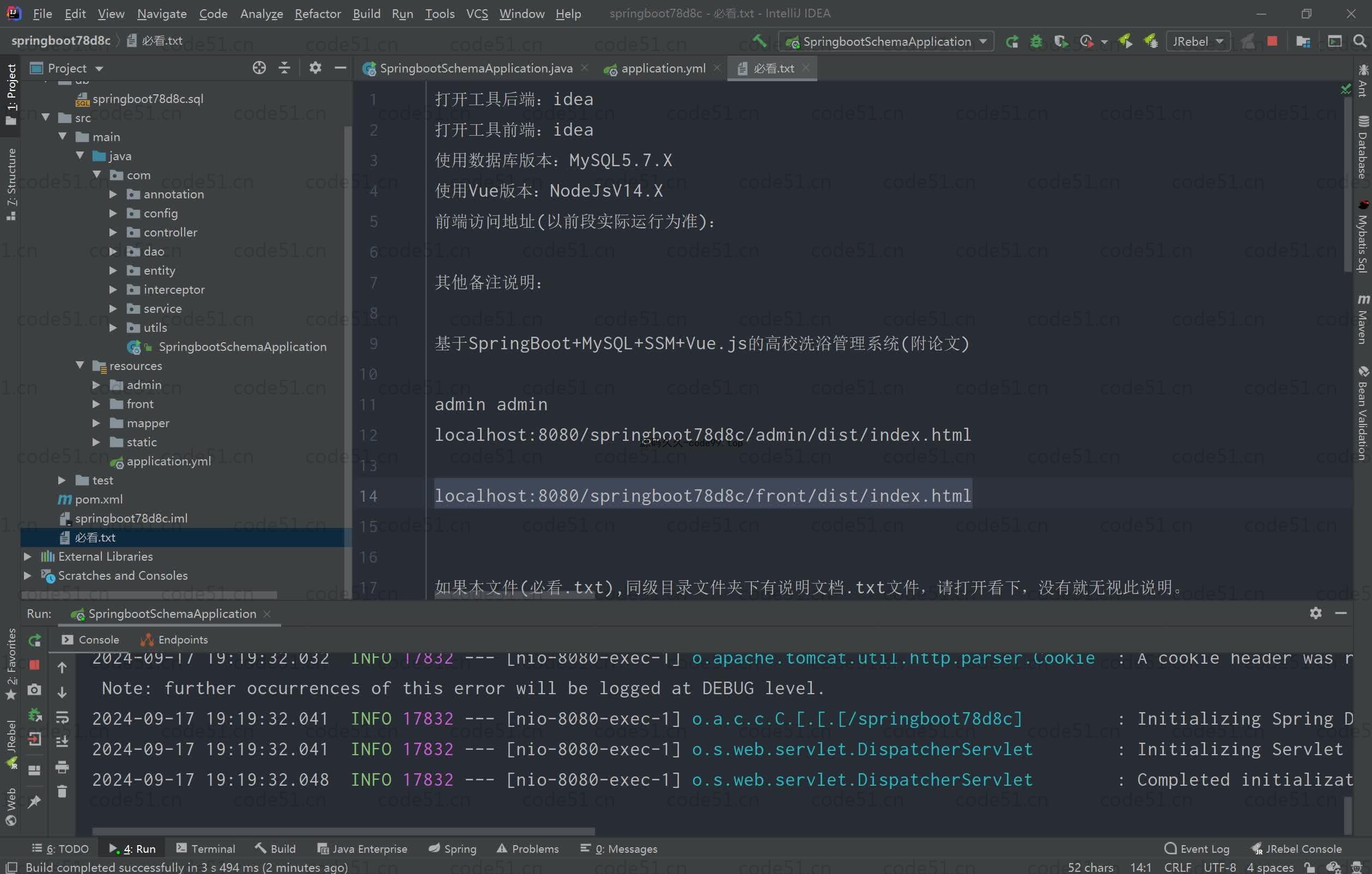
Task: Open the VCS menu
Action: click(x=477, y=13)
